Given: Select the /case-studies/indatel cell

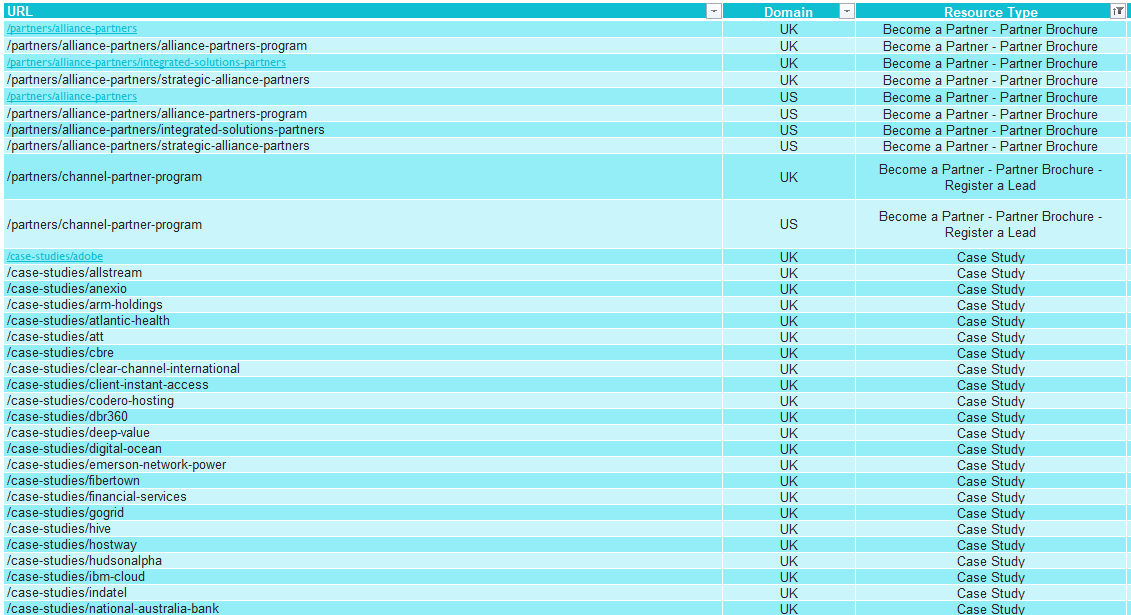Looking at the screenshot, I should 363,593.
